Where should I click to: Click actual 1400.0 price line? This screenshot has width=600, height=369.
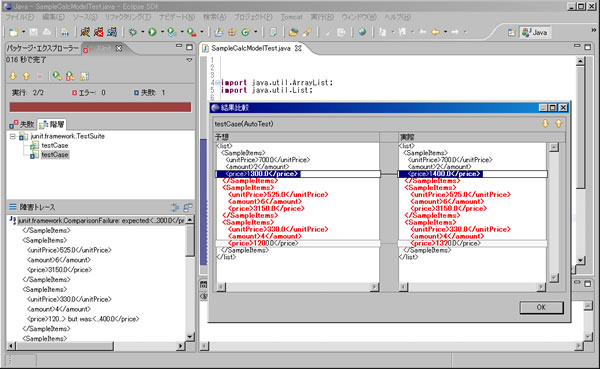click(473, 174)
